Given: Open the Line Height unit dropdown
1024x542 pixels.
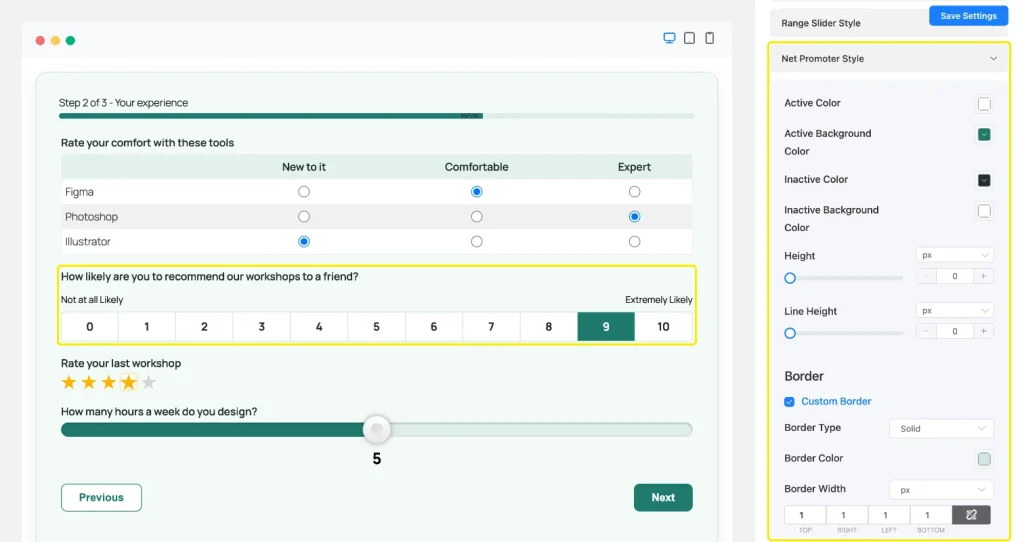Looking at the screenshot, I should 954,310.
